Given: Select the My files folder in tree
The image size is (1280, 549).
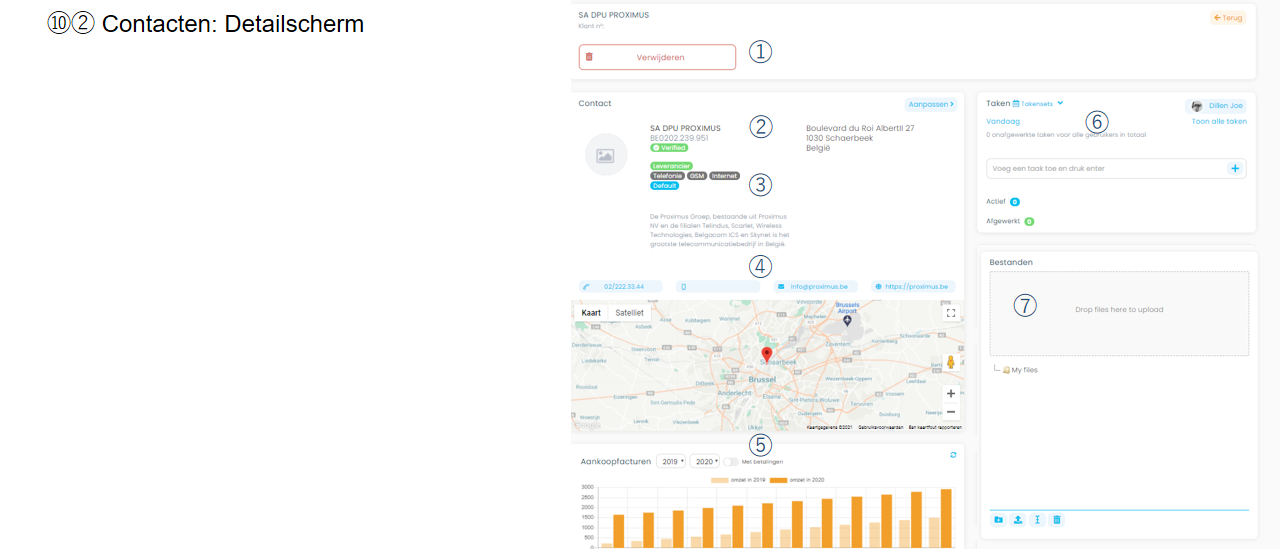Looking at the screenshot, I should (x=1023, y=370).
